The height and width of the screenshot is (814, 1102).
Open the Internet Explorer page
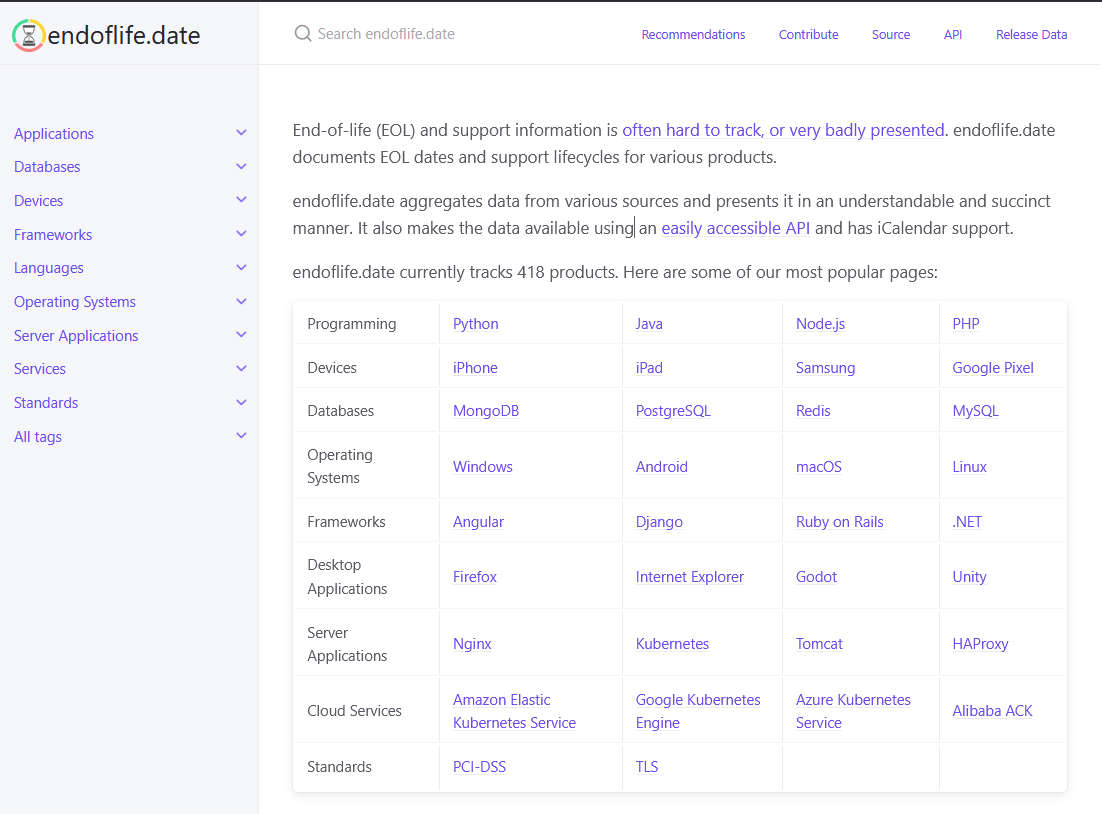689,576
